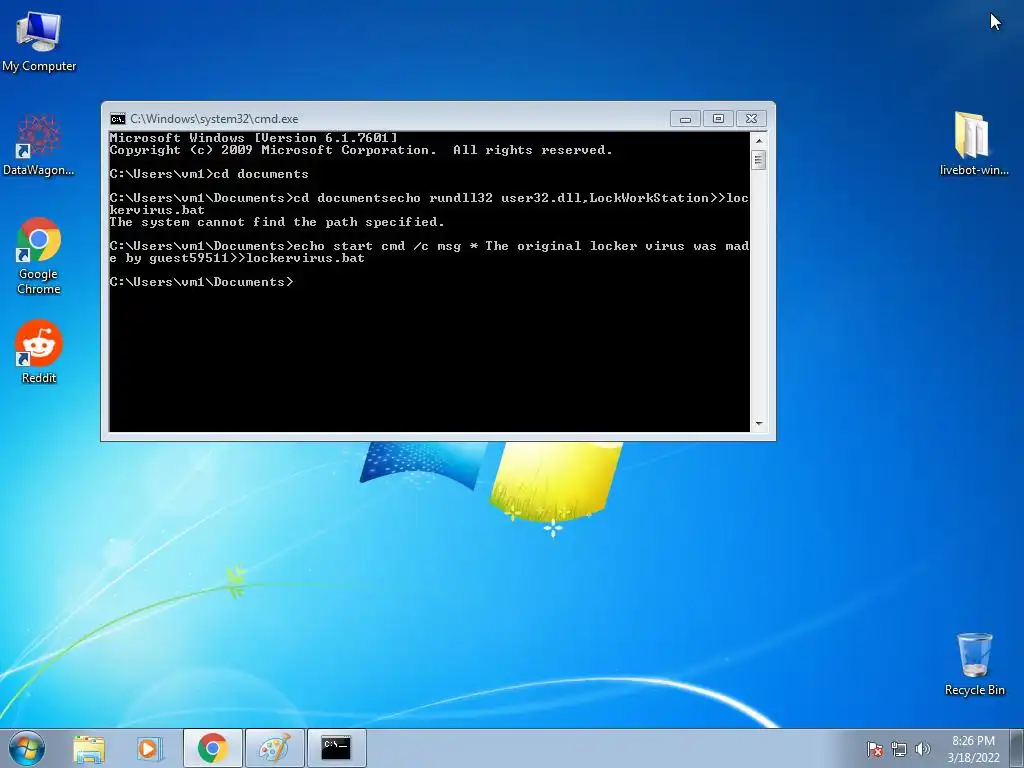The height and width of the screenshot is (768, 1024).
Task: Launch Windows Media Player from taskbar
Action: tap(150, 748)
